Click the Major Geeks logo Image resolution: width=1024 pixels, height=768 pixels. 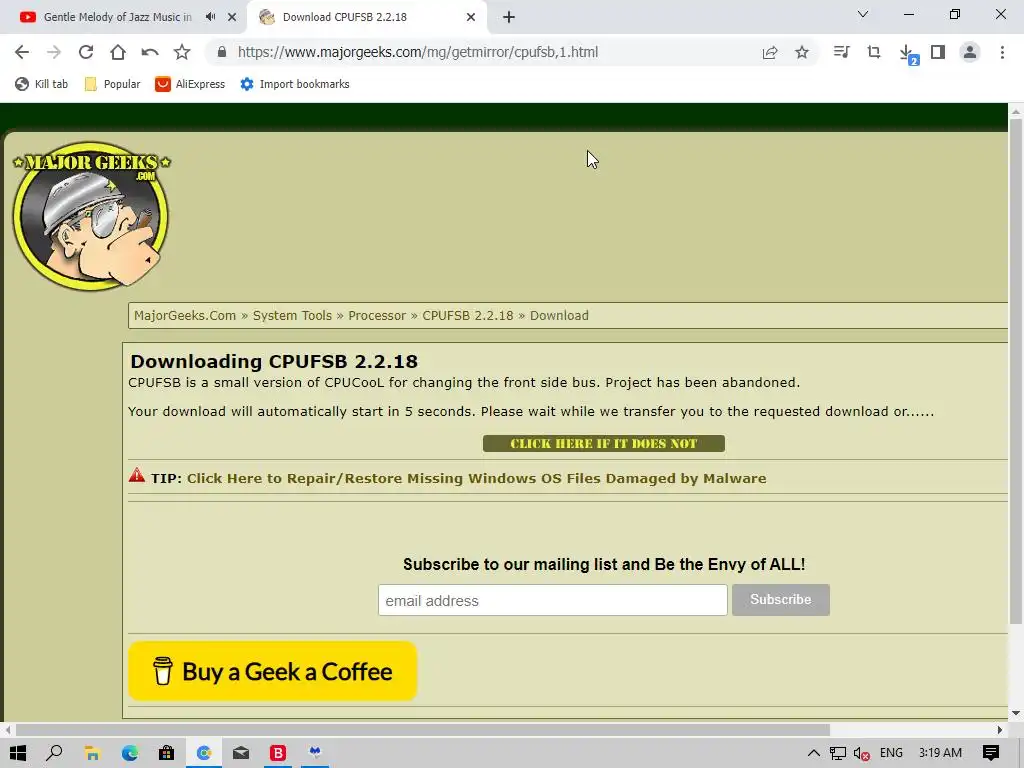91,216
